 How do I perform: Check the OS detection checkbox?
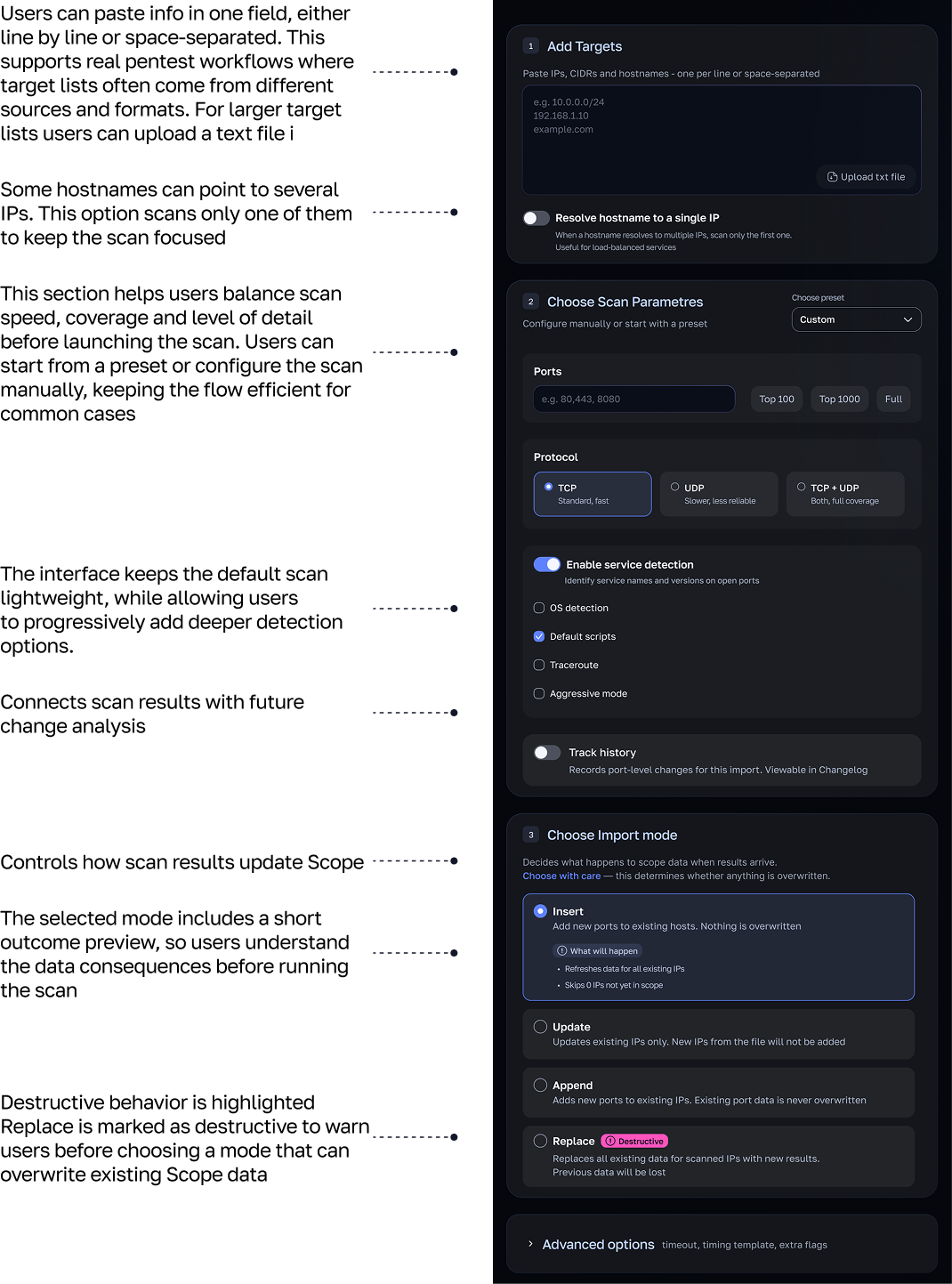click(539, 608)
